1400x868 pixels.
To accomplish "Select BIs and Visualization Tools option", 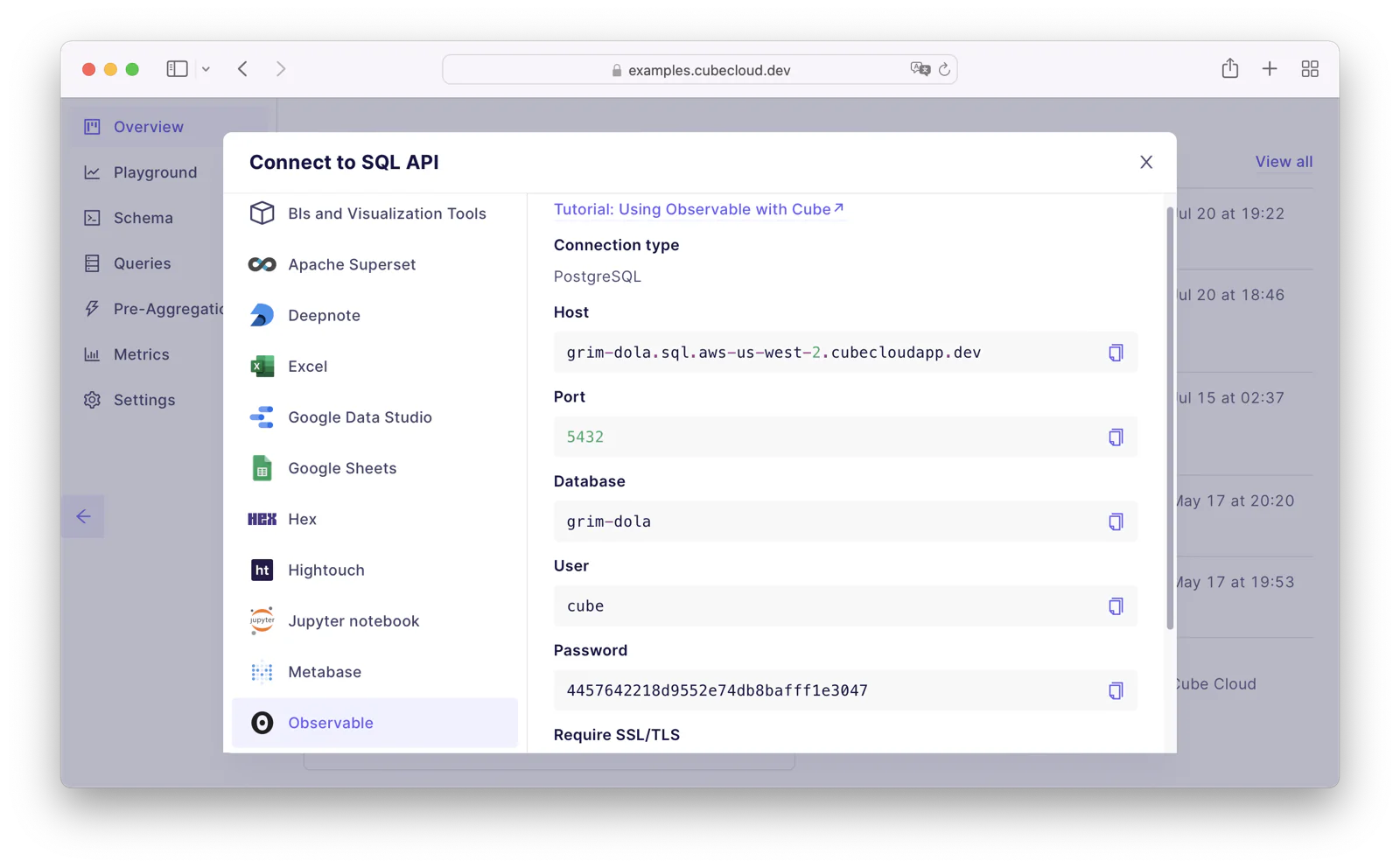I will 374,213.
